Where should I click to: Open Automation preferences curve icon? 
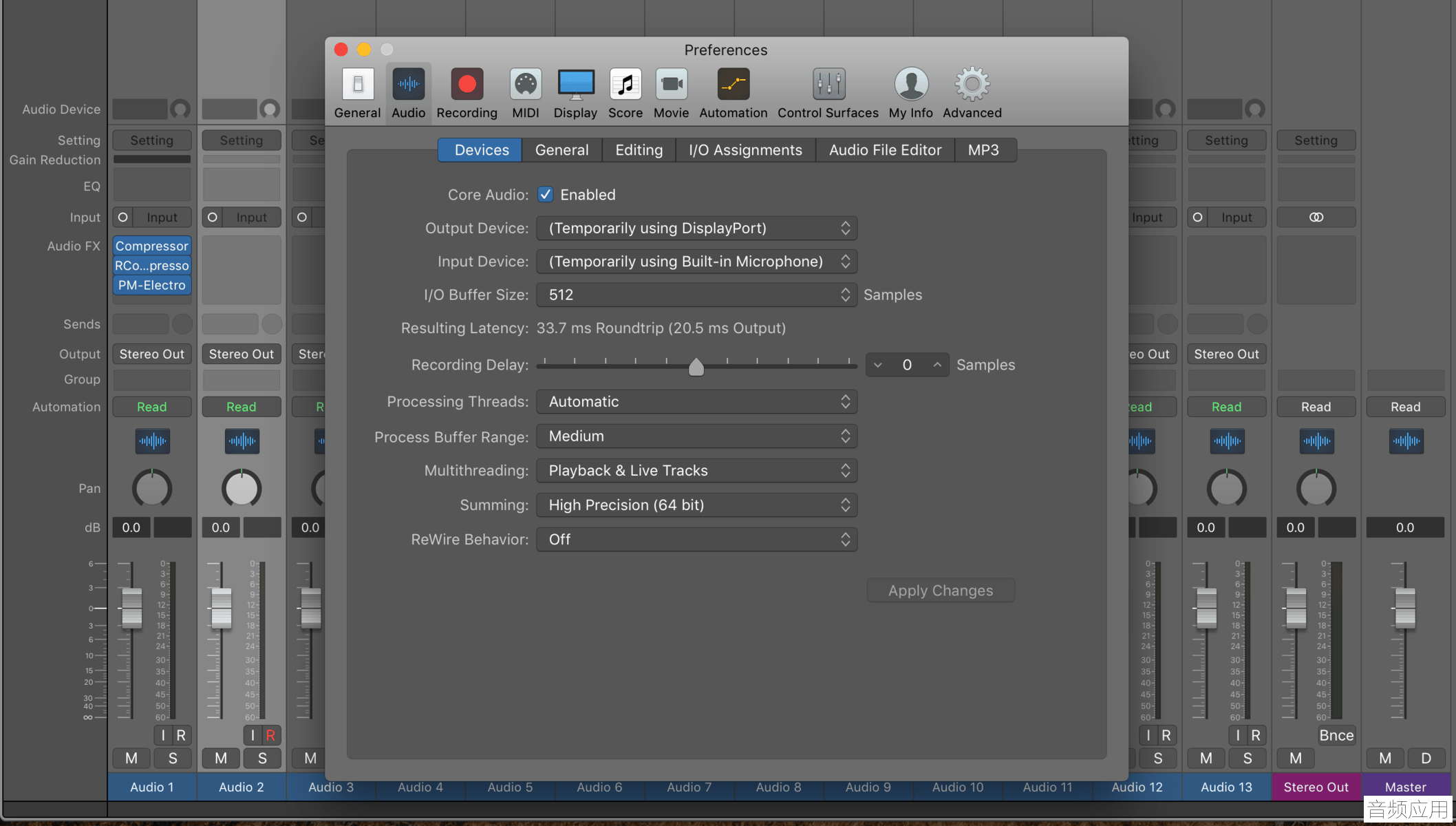(734, 85)
